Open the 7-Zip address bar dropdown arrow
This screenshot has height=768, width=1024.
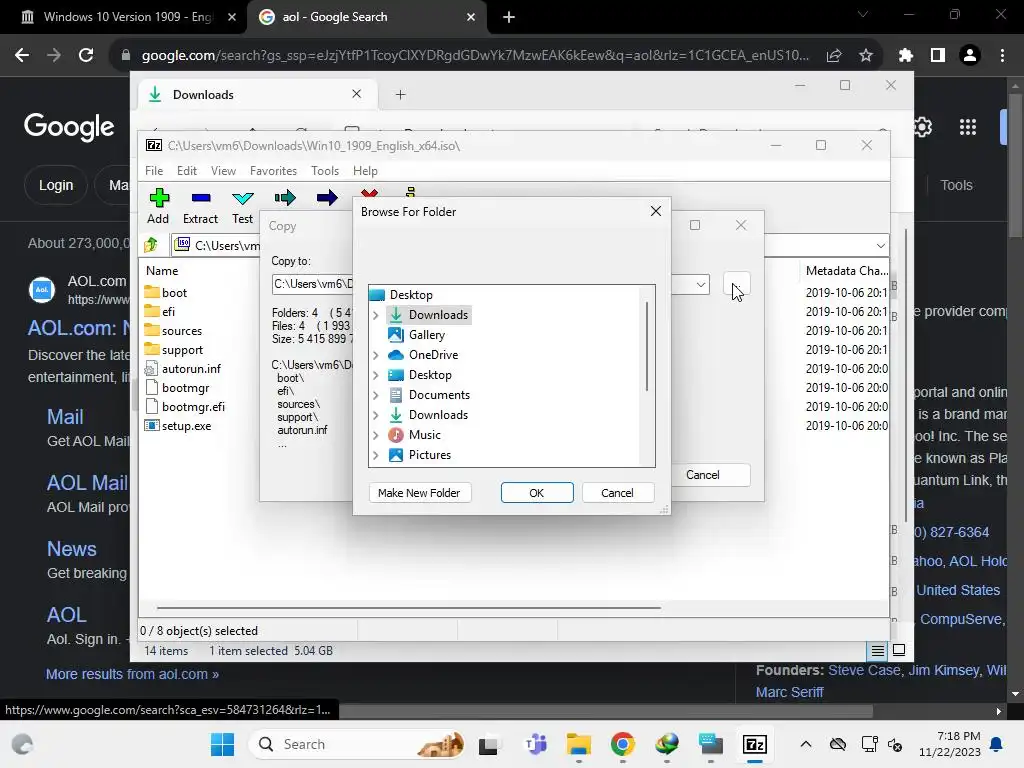880,246
